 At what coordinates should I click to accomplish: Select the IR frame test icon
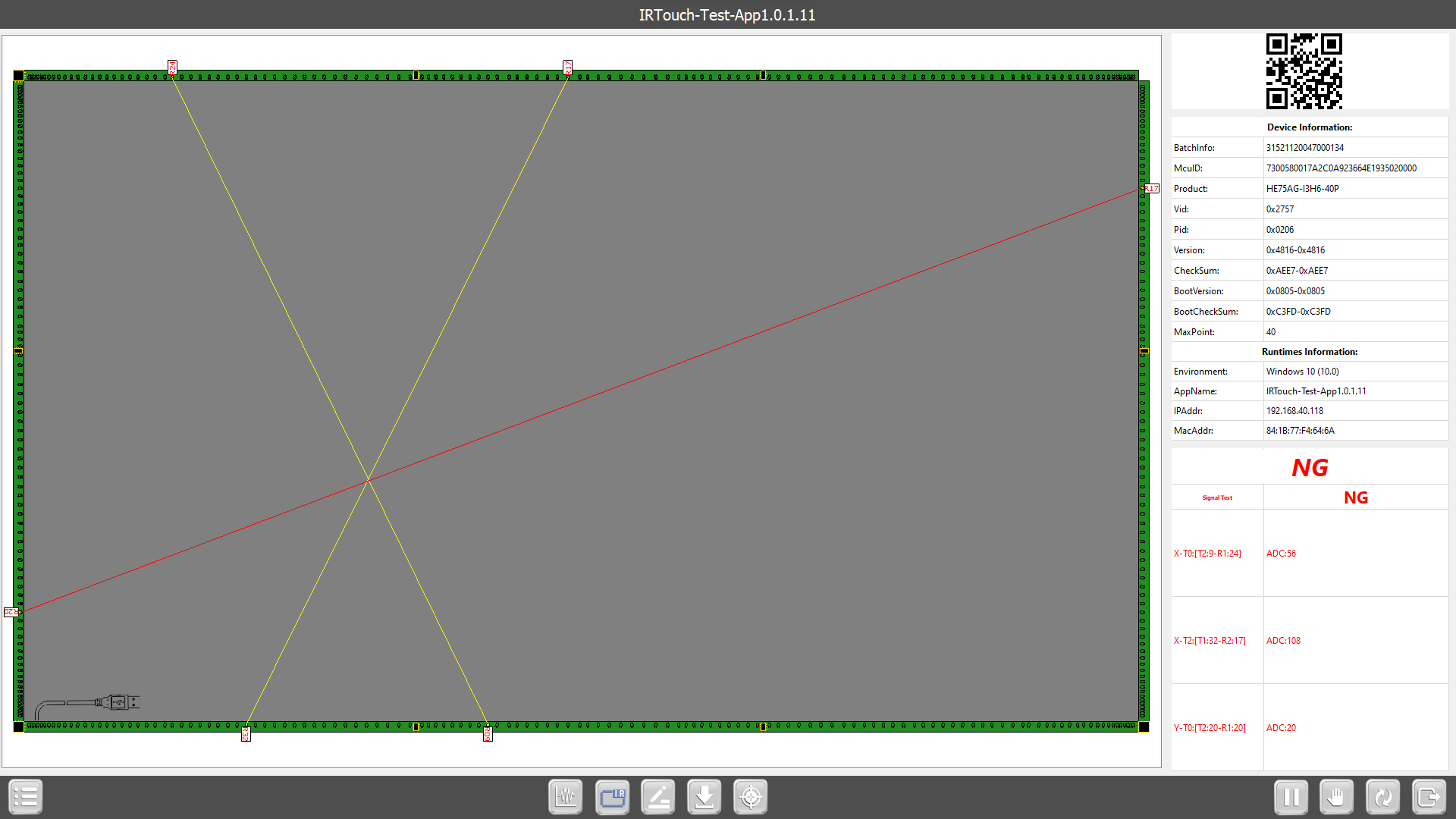pyautogui.click(x=612, y=797)
